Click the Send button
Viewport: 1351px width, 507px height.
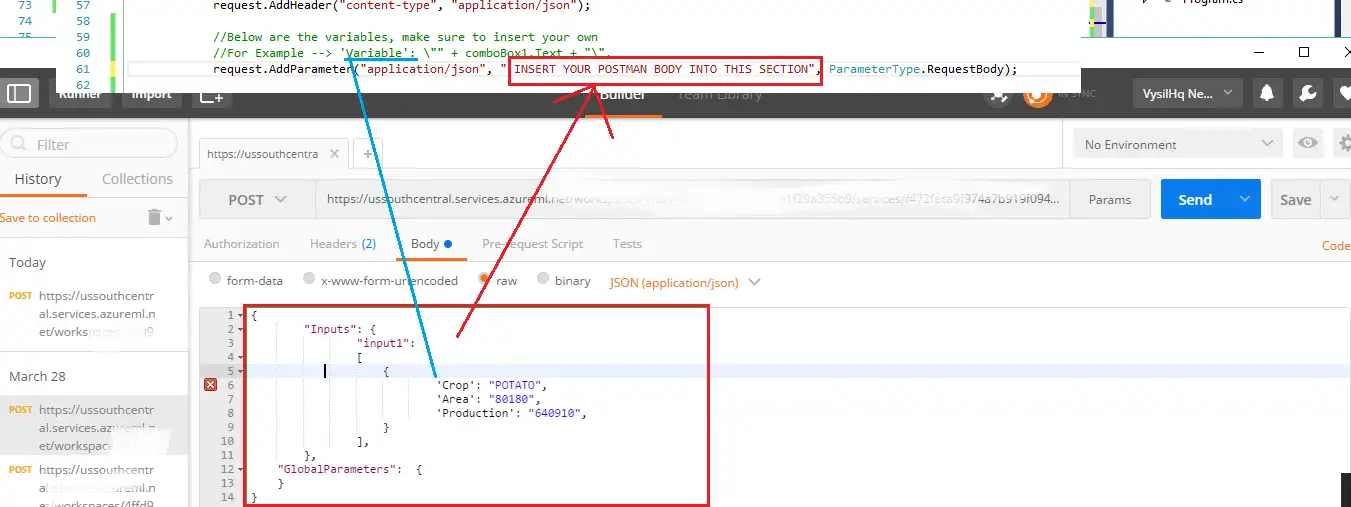coord(1195,199)
